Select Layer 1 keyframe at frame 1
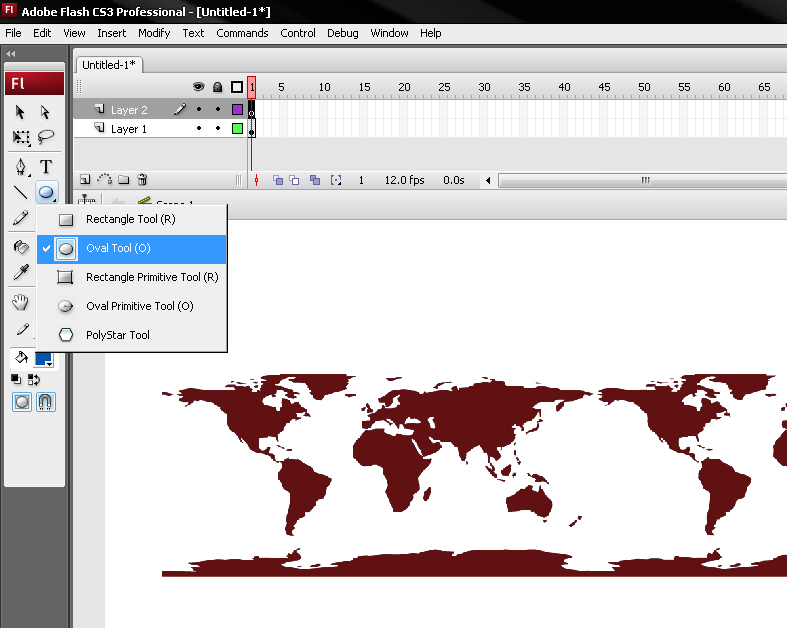The height and width of the screenshot is (628, 787). click(x=251, y=129)
